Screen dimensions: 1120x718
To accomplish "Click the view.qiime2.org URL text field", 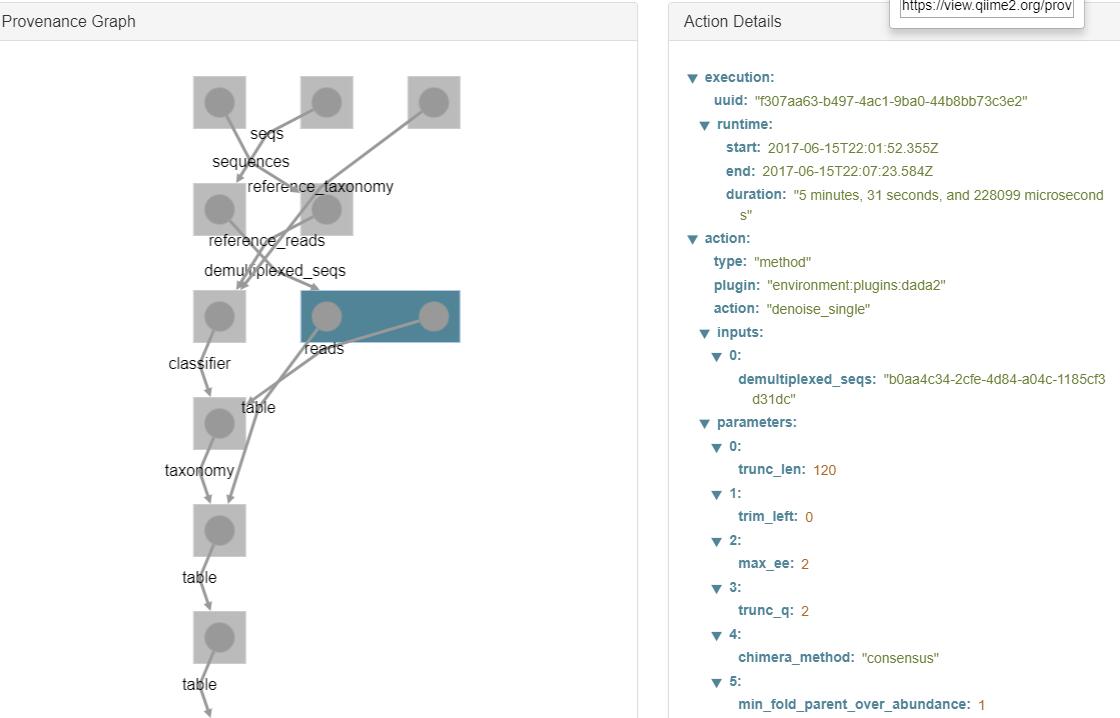I will coord(986,7).
